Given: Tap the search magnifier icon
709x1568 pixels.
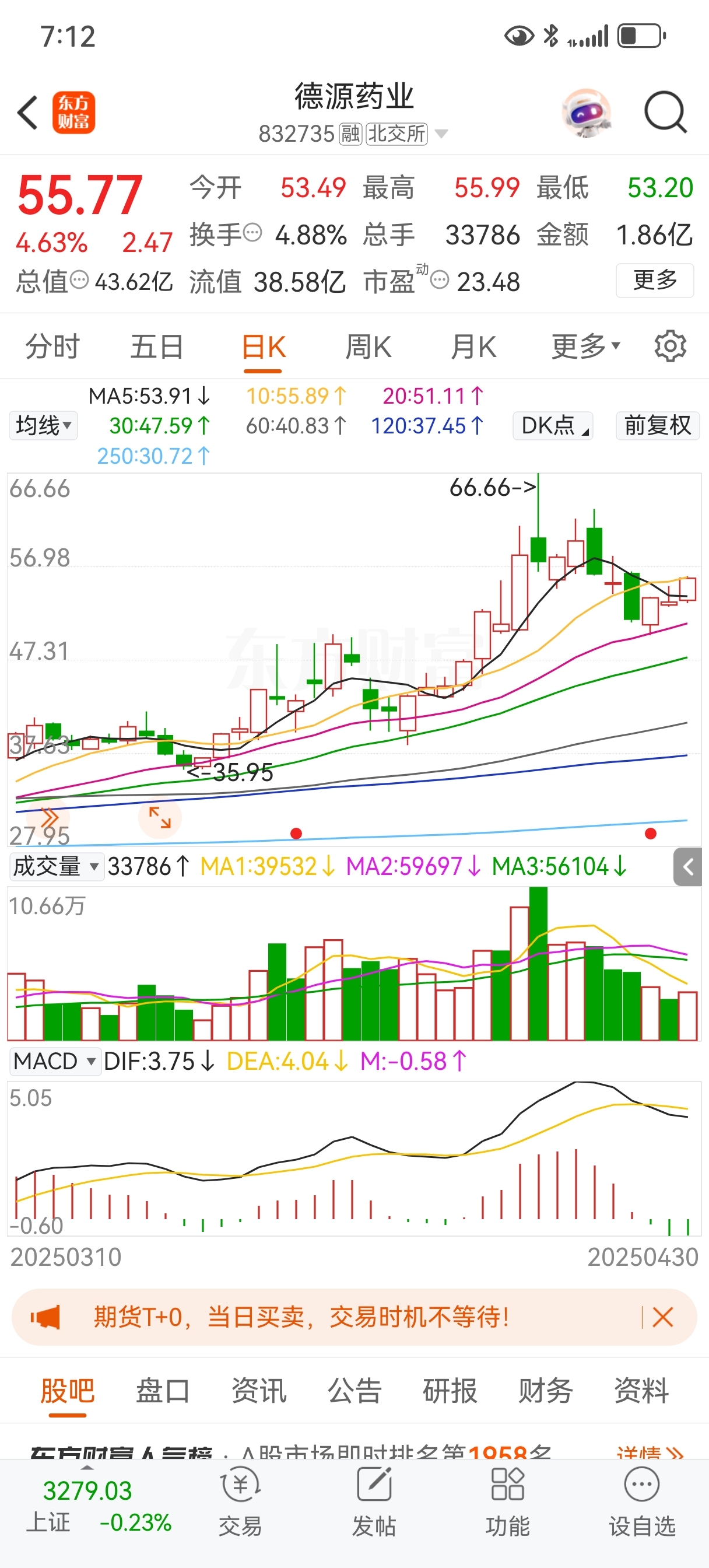Looking at the screenshot, I should 665,112.
